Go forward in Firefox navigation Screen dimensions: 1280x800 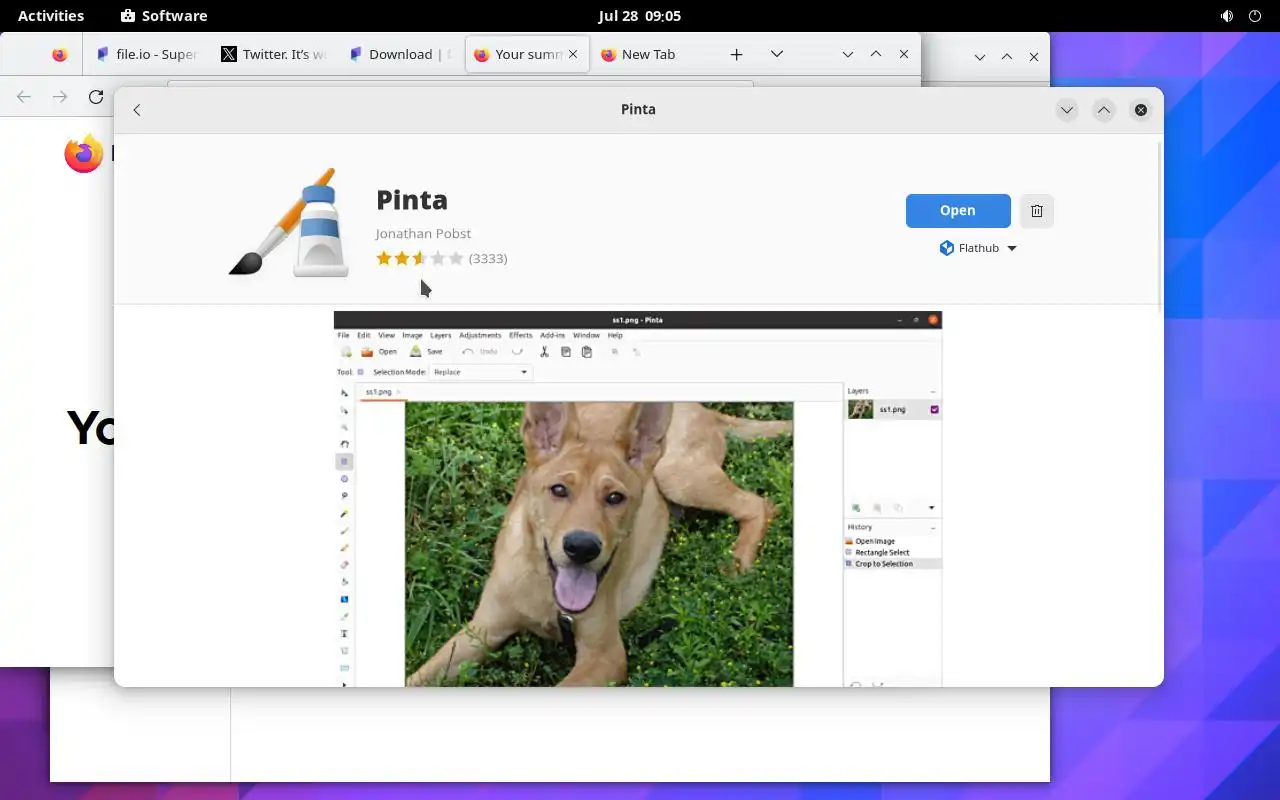point(60,97)
